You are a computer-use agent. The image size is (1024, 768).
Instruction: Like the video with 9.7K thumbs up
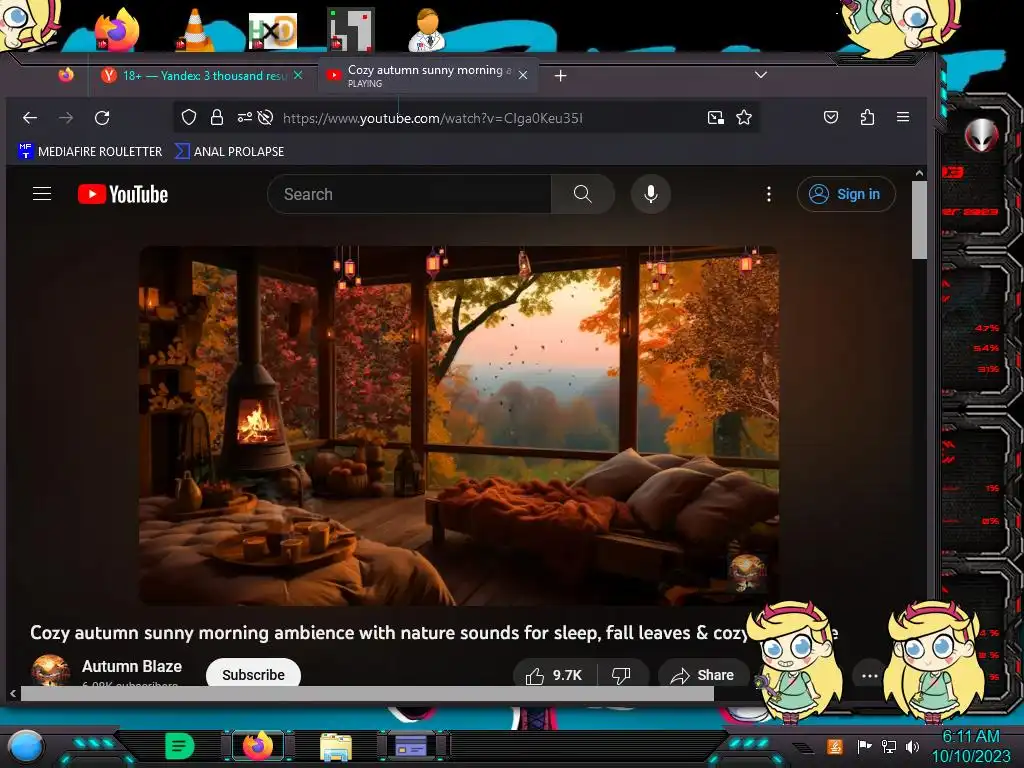(x=554, y=675)
